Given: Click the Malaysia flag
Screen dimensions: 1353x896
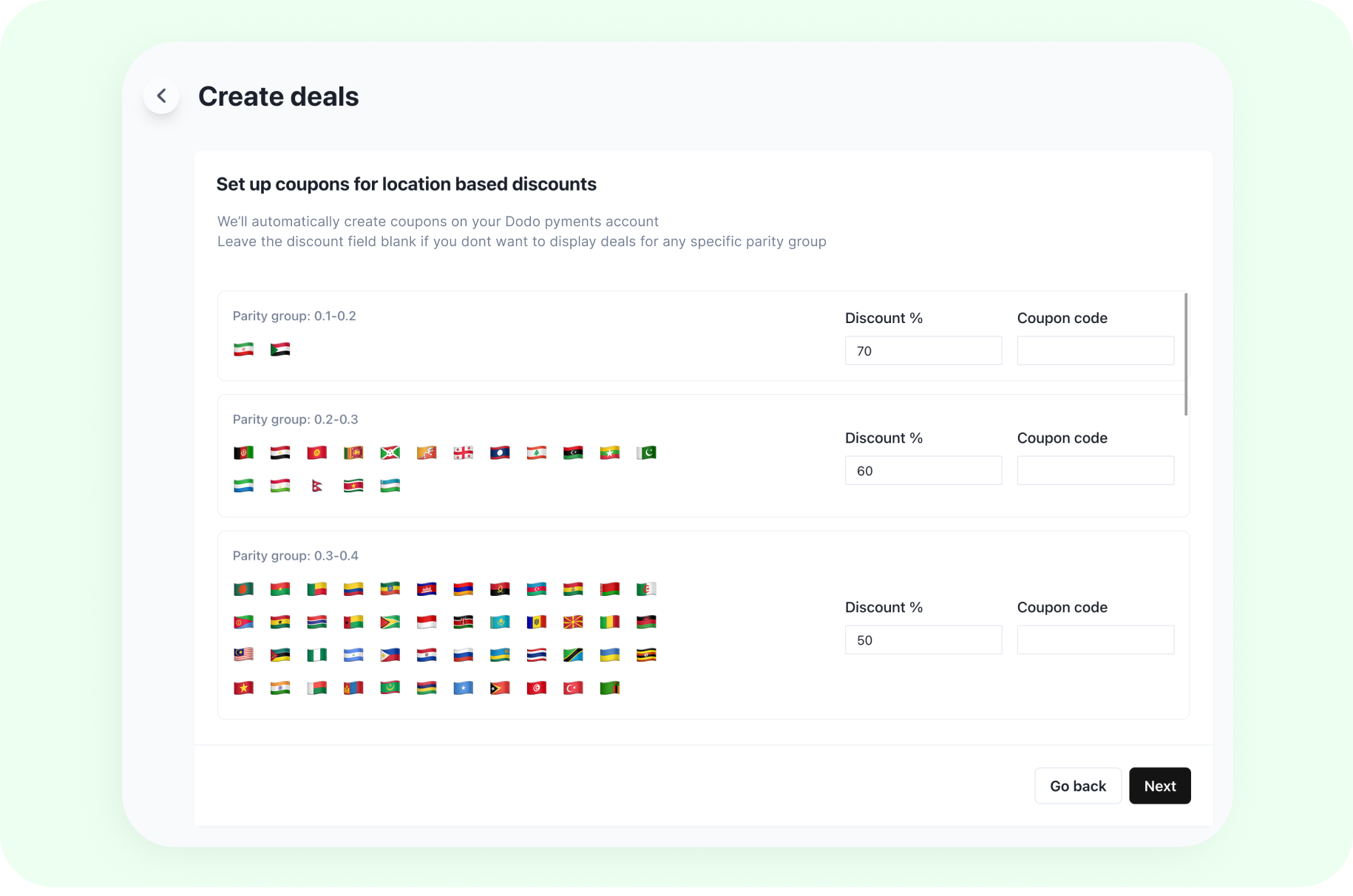Looking at the screenshot, I should (243, 655).
